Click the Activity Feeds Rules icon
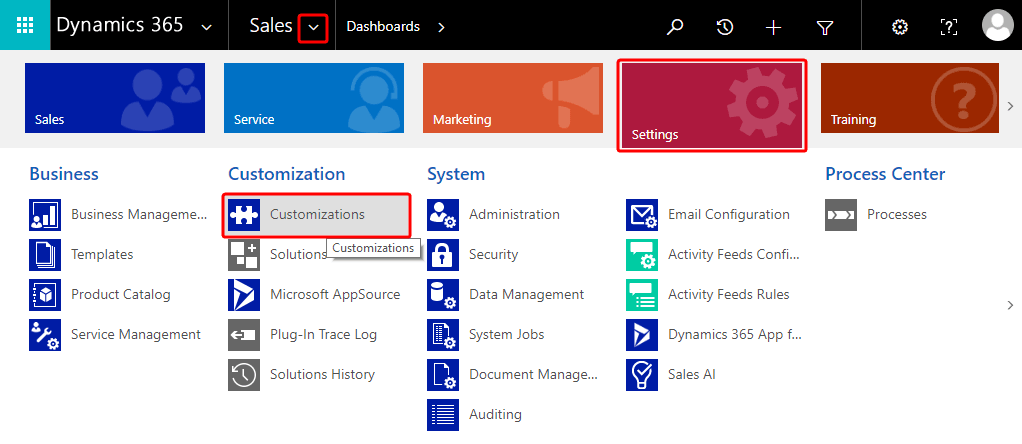 coord(642,295)
